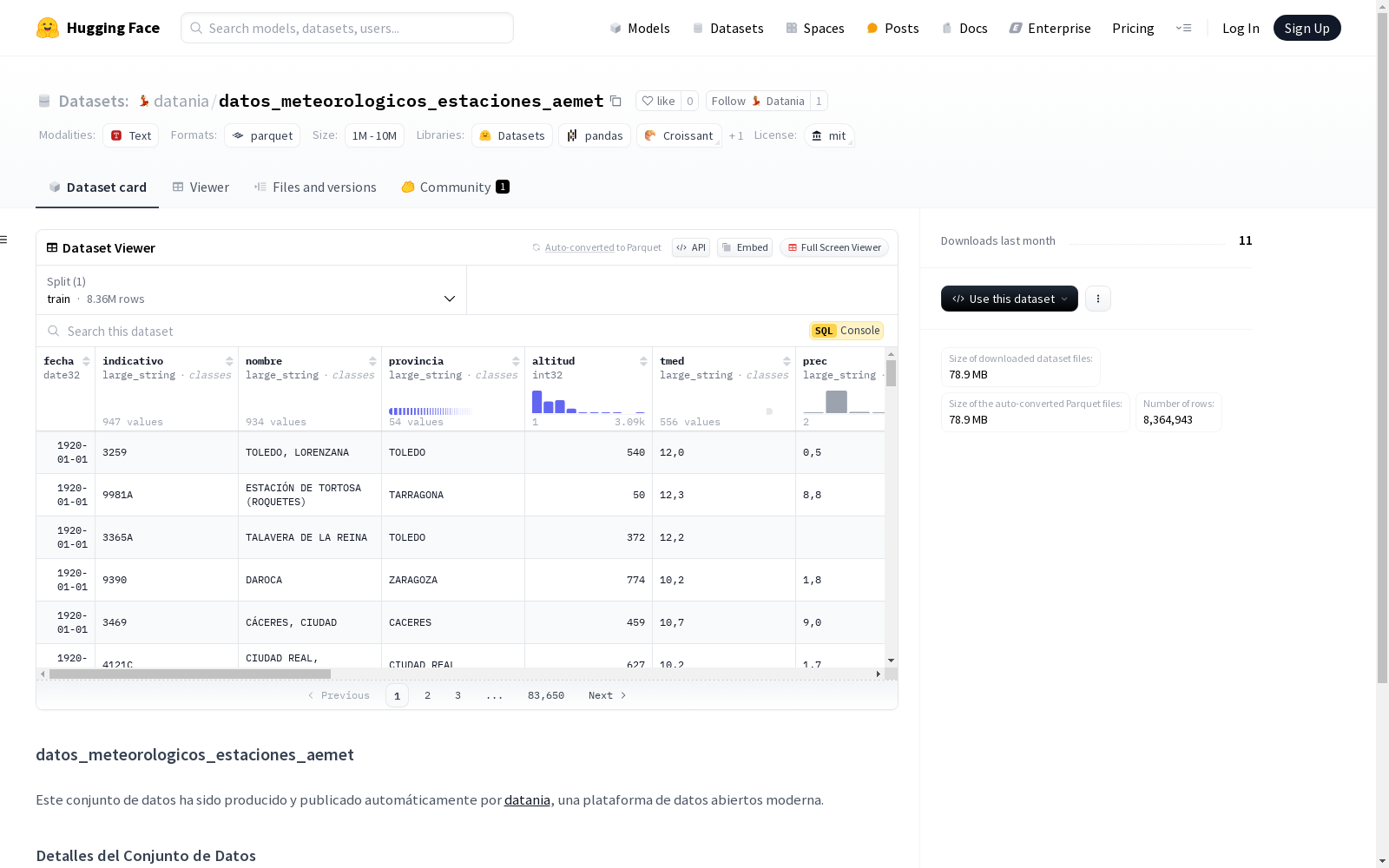Follow the Datania organization
Screen dimensions: 1389x868
point(758,101)
